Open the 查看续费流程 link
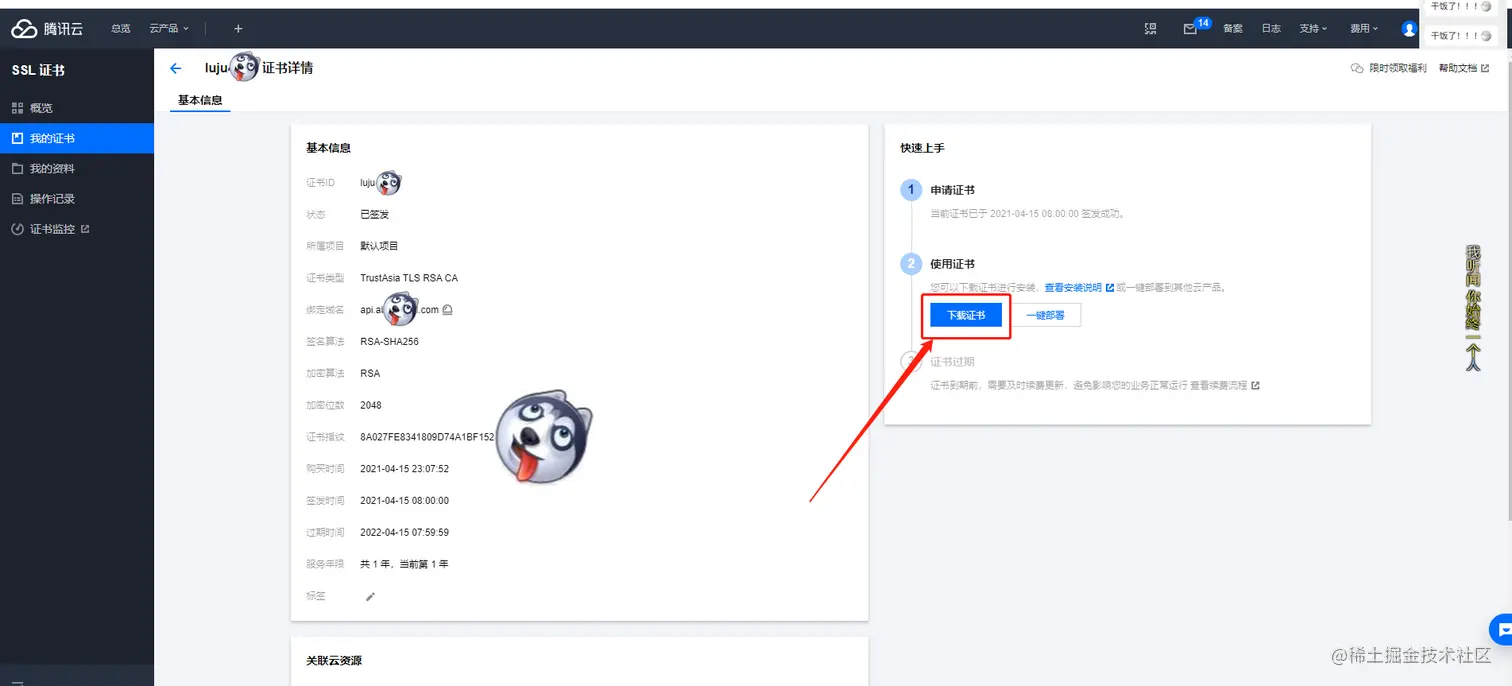The width and height of the screenshot is (1512, 686). pos(1219,385)
